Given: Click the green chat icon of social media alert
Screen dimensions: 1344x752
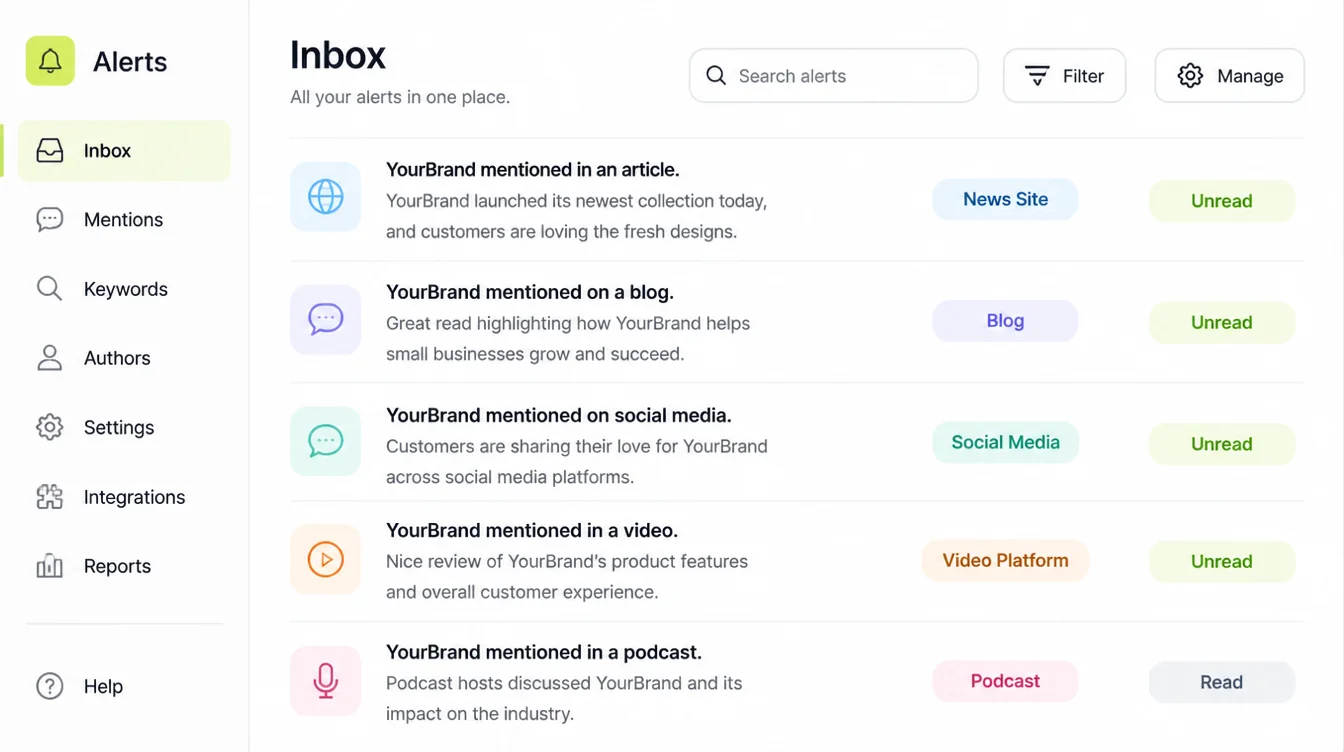Looking at the screenshot, I should click(x=326, y=441).
